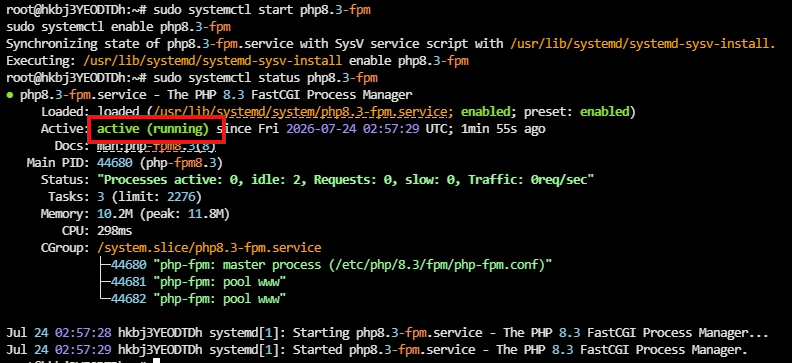Open the man:php-fpm8.3(8) docs link
The image size is (792, 363).
coord(156,146)
